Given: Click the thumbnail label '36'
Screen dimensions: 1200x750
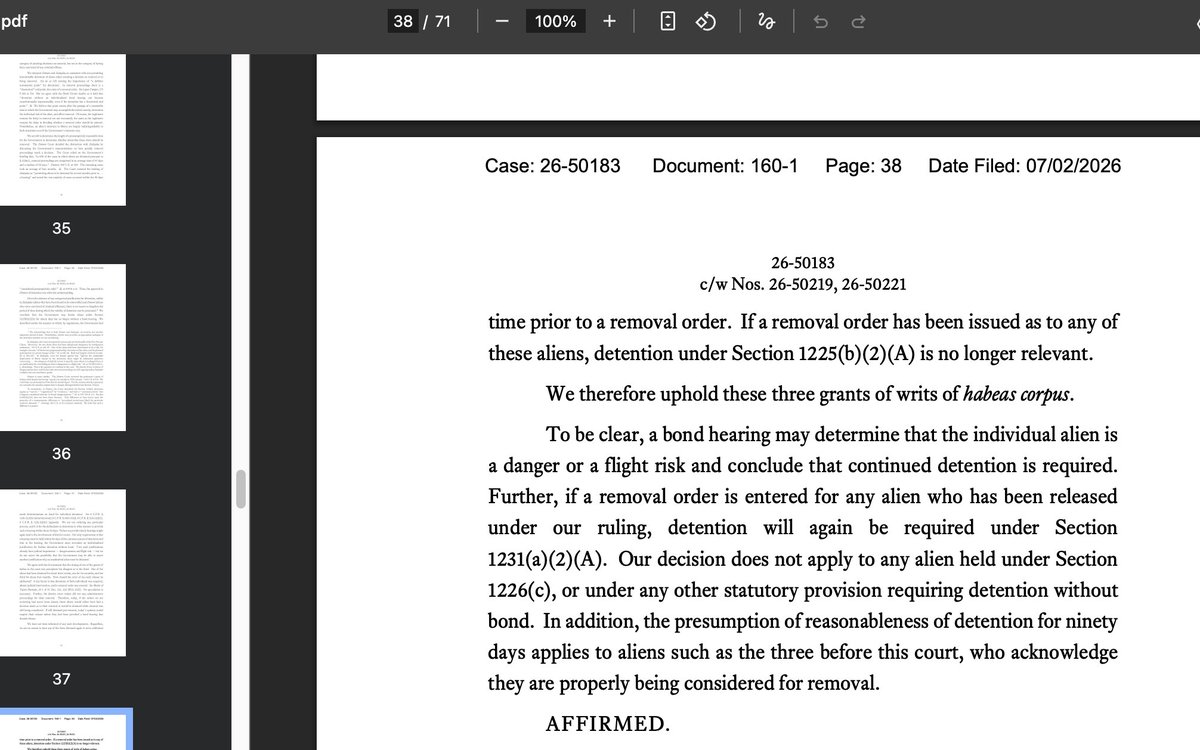Looking at the screenshot, I should tap(62, 454).
